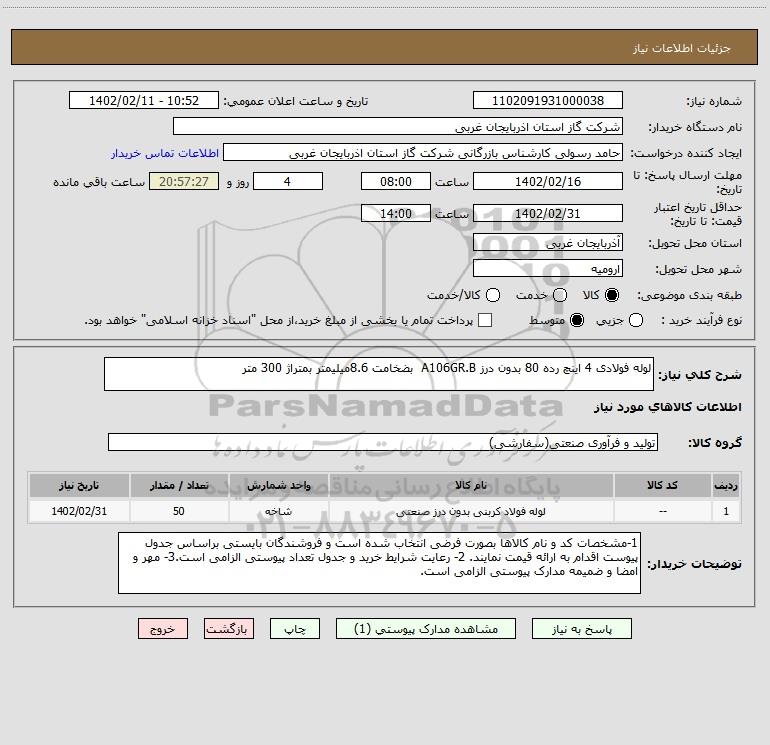Click the شاخه unit cell
This screenshot has height=745, width=770.
[x=278, y=511]
